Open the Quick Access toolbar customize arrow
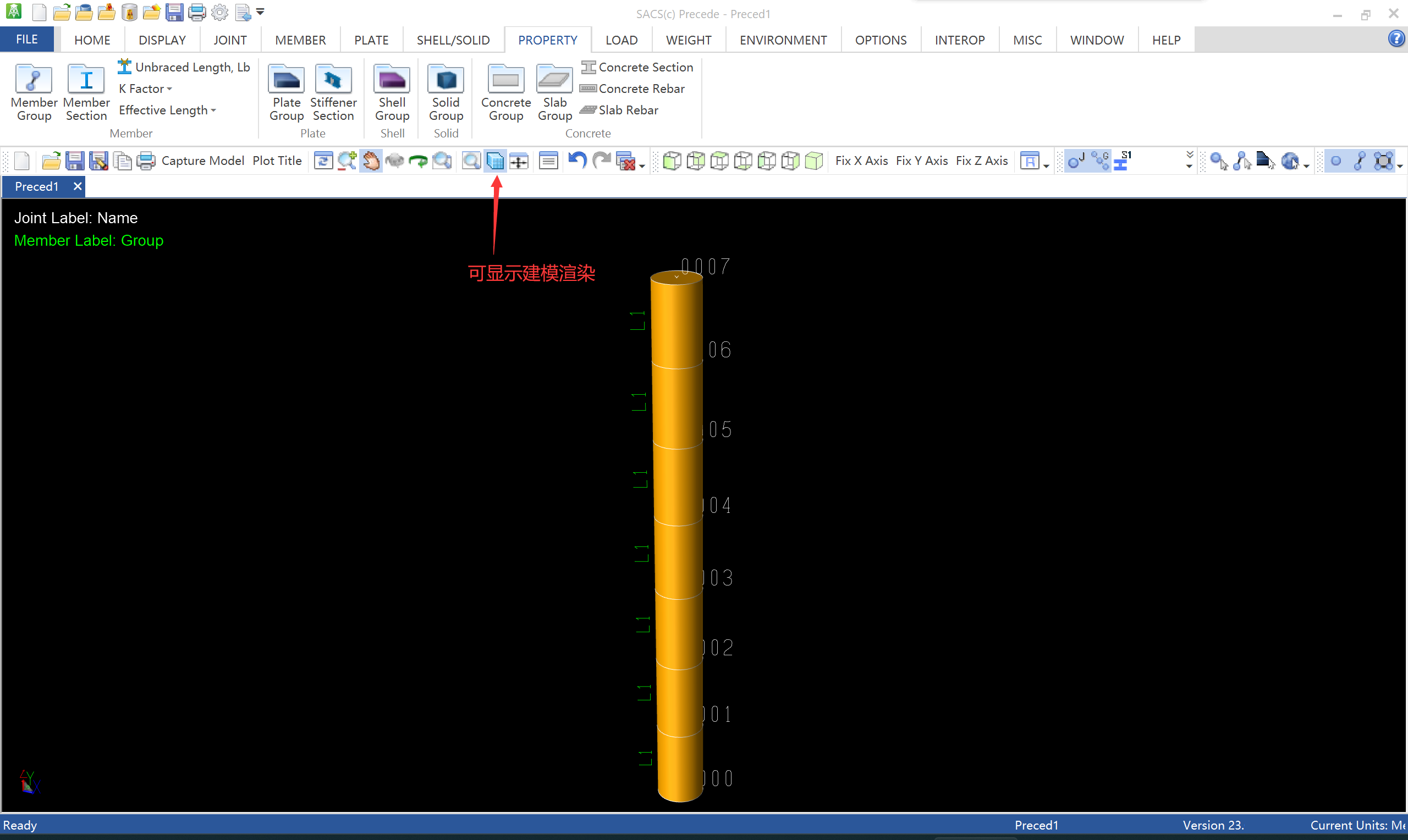 coord(261,12)
